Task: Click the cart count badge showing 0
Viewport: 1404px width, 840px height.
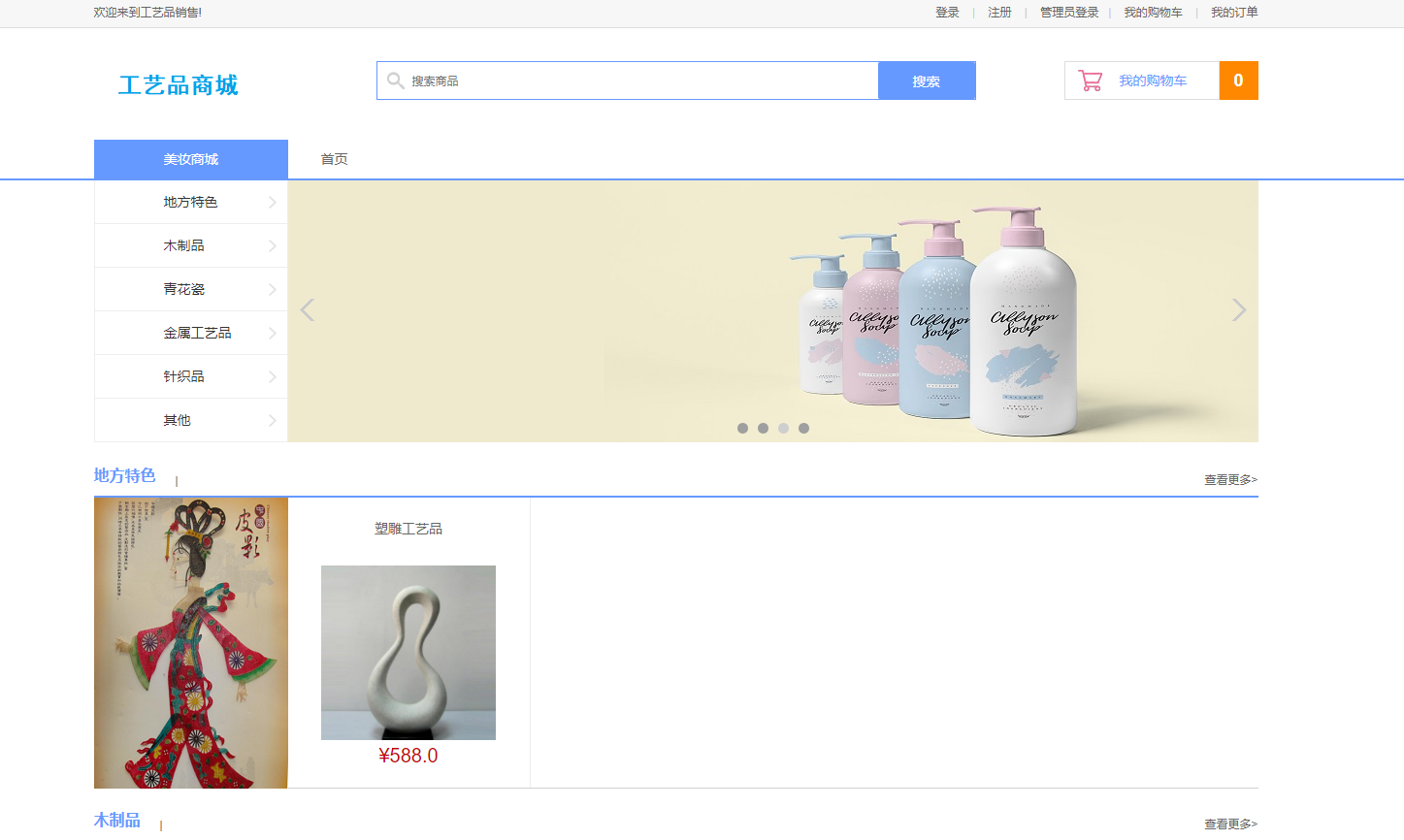Action: click(1238, 81)
